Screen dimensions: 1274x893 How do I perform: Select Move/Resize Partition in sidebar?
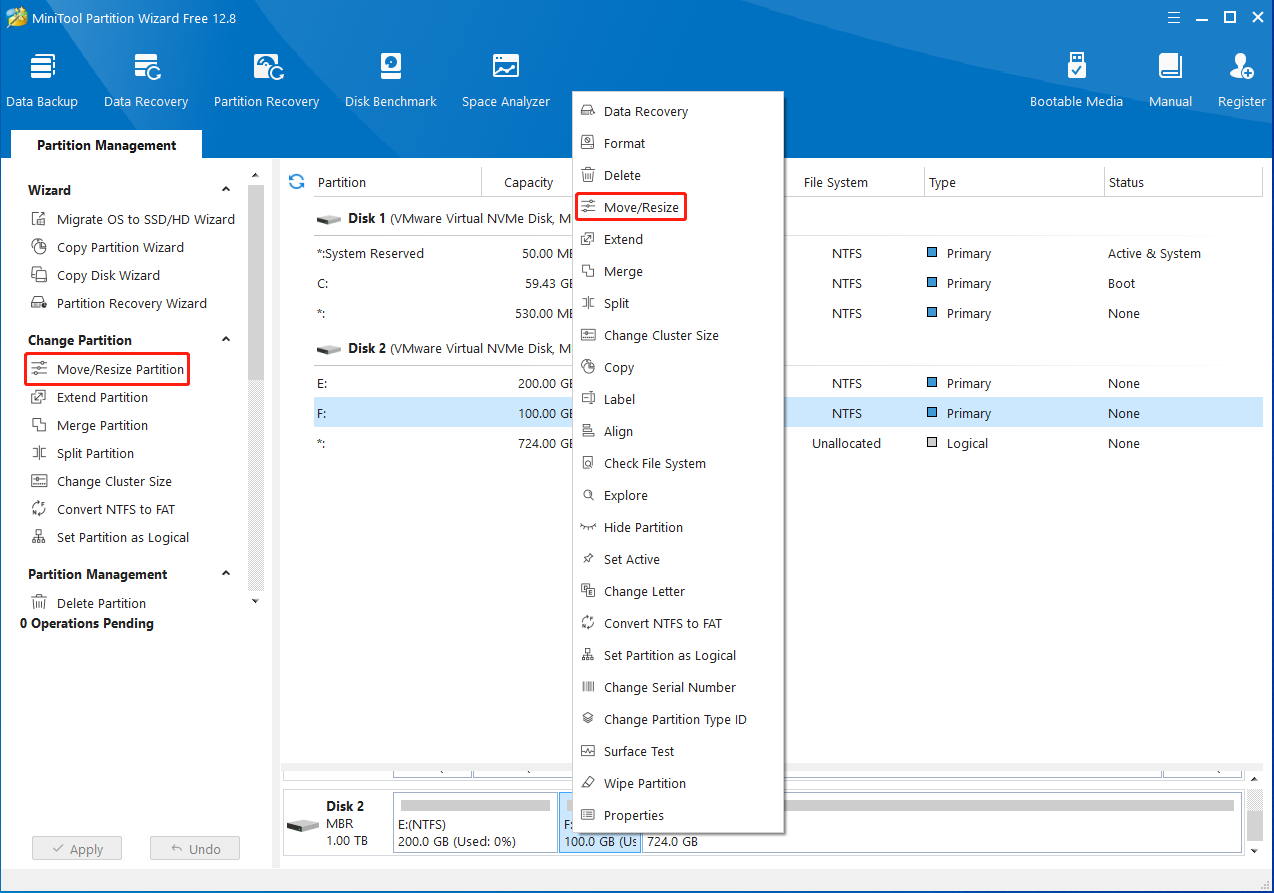(107, 369)
